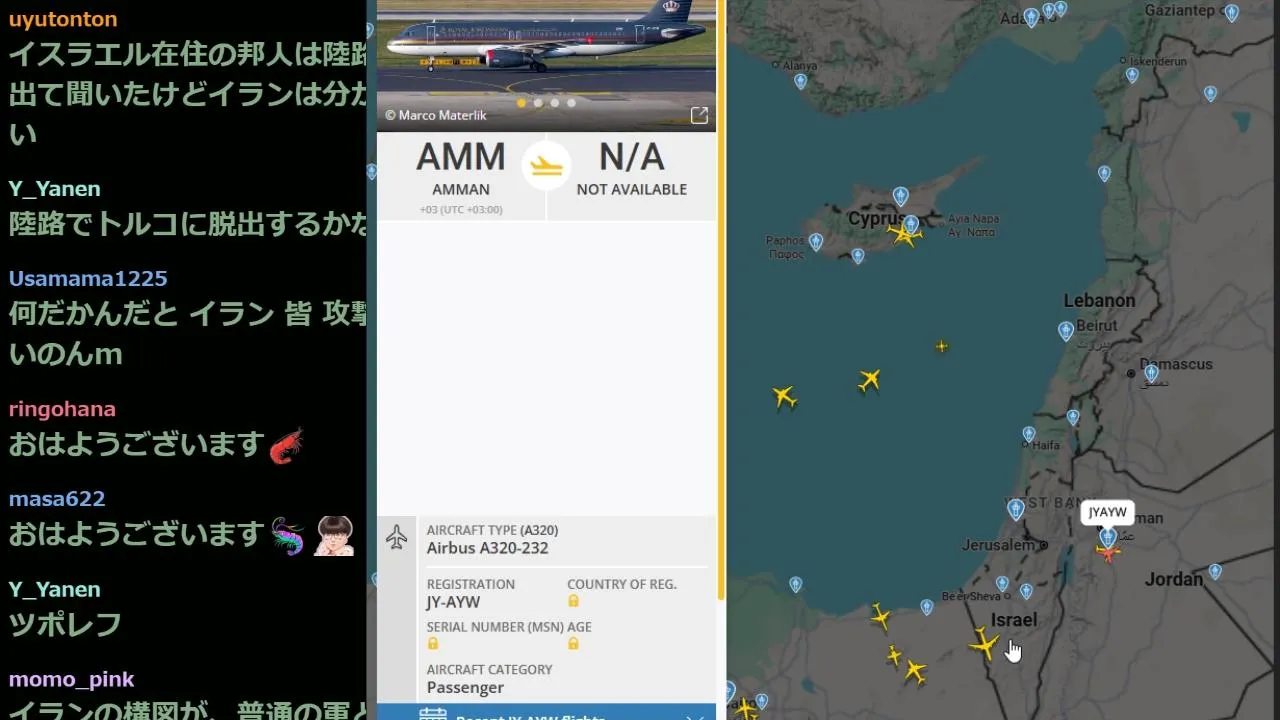Click the lock icon under Country of Reg.
This screenshot has width=1280, height=720.
point(574,601)
